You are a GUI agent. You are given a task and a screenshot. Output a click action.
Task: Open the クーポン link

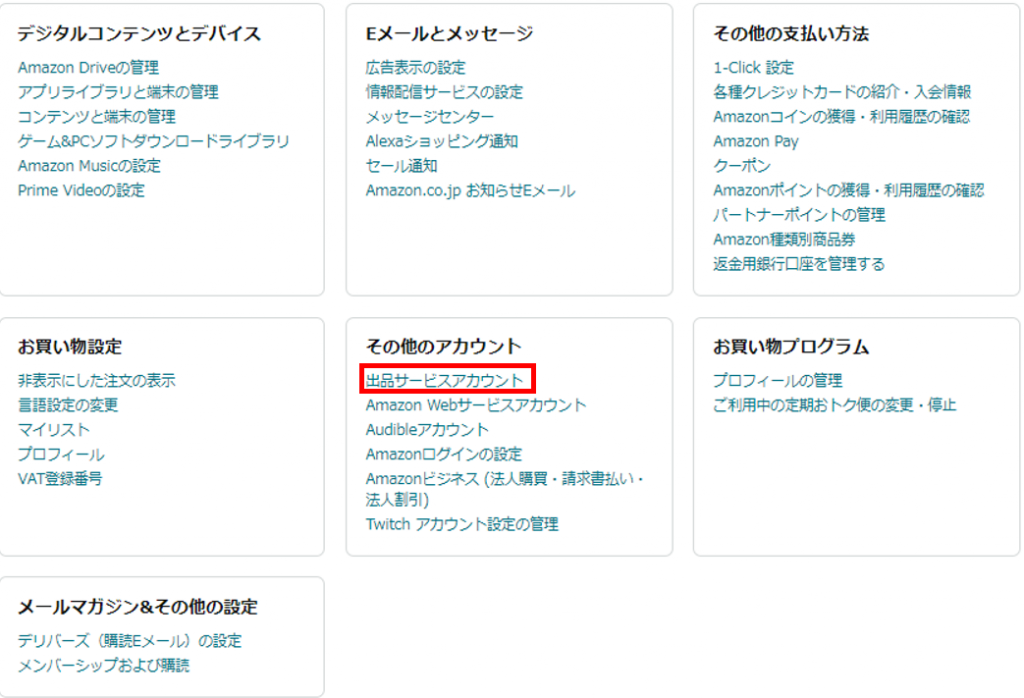tap(742, 166)
